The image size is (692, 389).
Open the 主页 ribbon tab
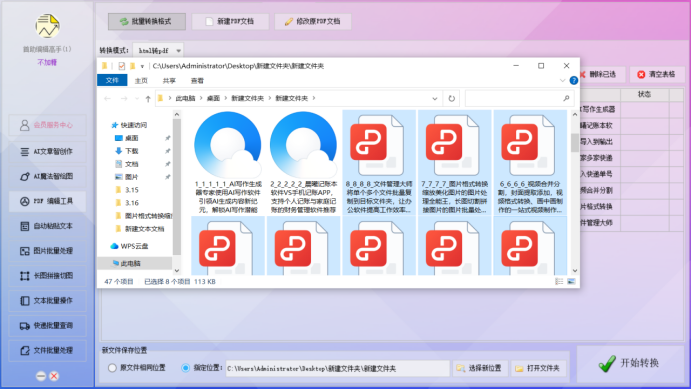click(141, 80)
